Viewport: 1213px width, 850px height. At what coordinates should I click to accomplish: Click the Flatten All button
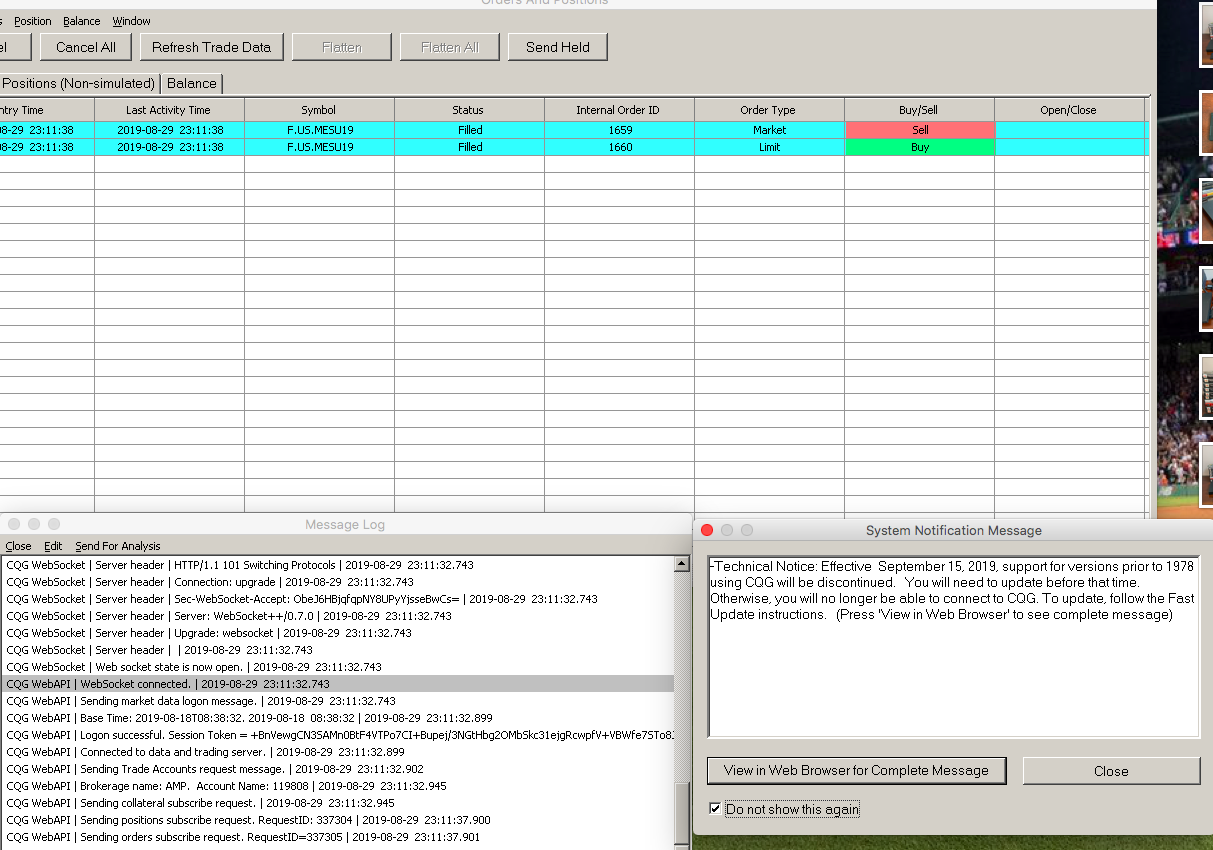(449, 47)
